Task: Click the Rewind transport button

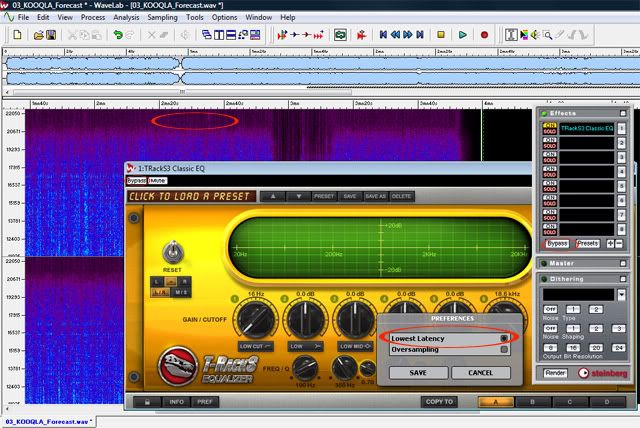Action: tap(395, 35)
